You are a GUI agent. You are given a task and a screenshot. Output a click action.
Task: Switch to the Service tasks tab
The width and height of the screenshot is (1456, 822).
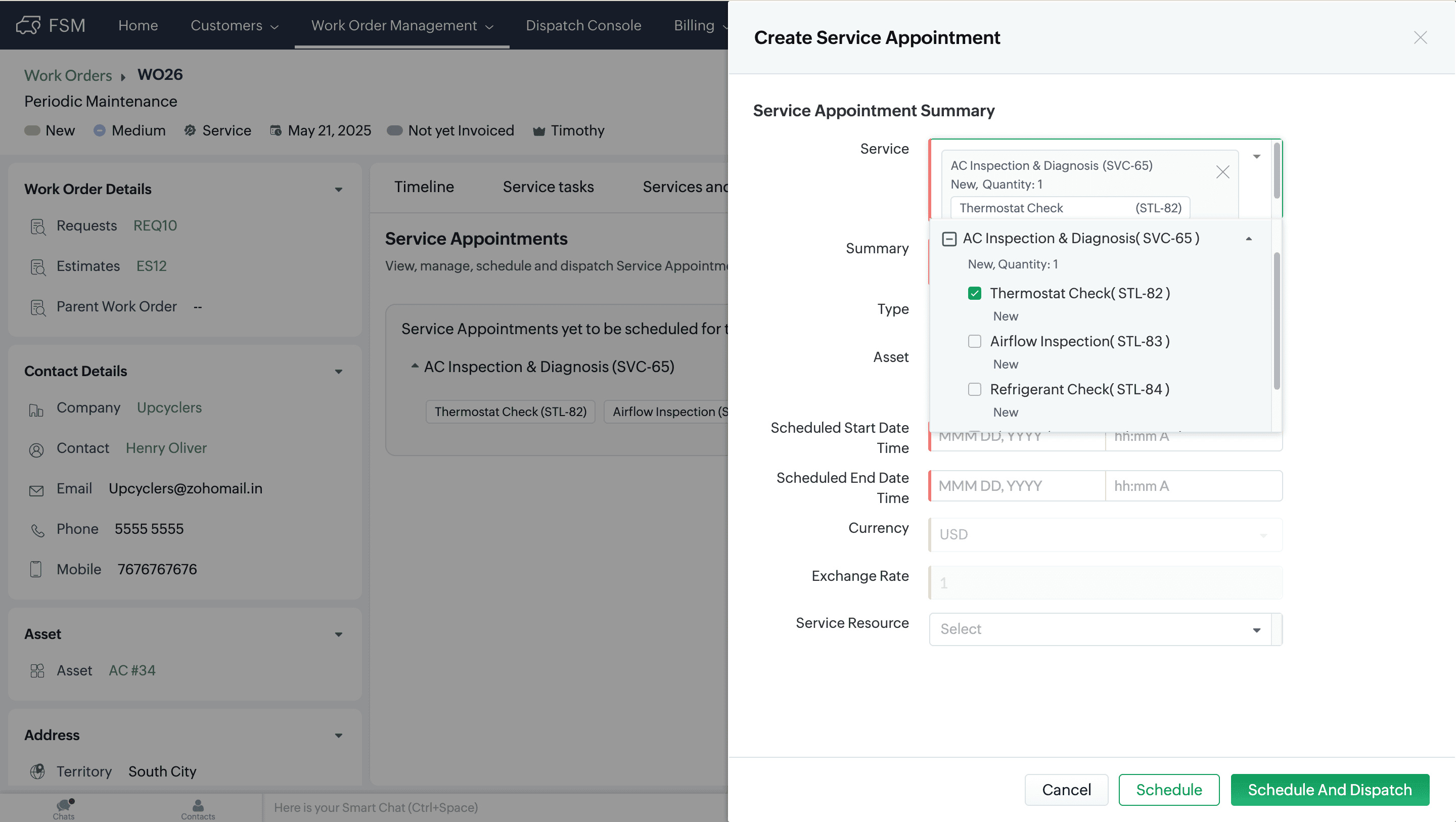[548, 187]
